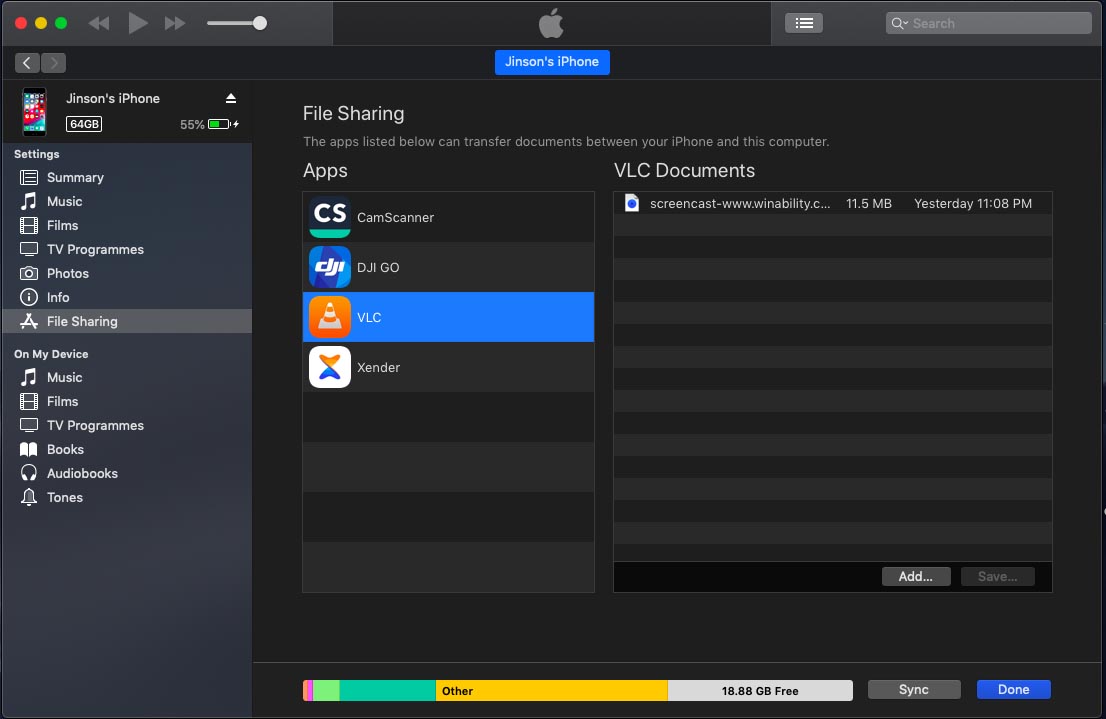Close the window with red button

pyautogui.click(x=21, y=23)
